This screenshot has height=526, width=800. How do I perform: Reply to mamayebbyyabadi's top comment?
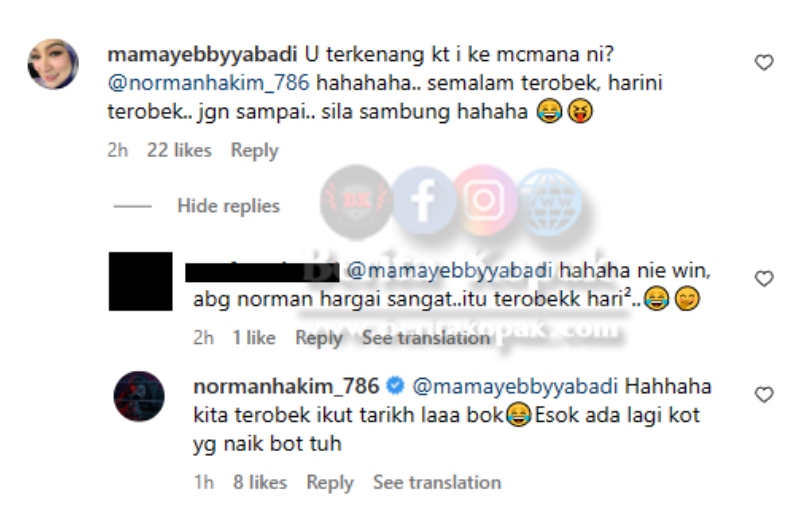254,150
